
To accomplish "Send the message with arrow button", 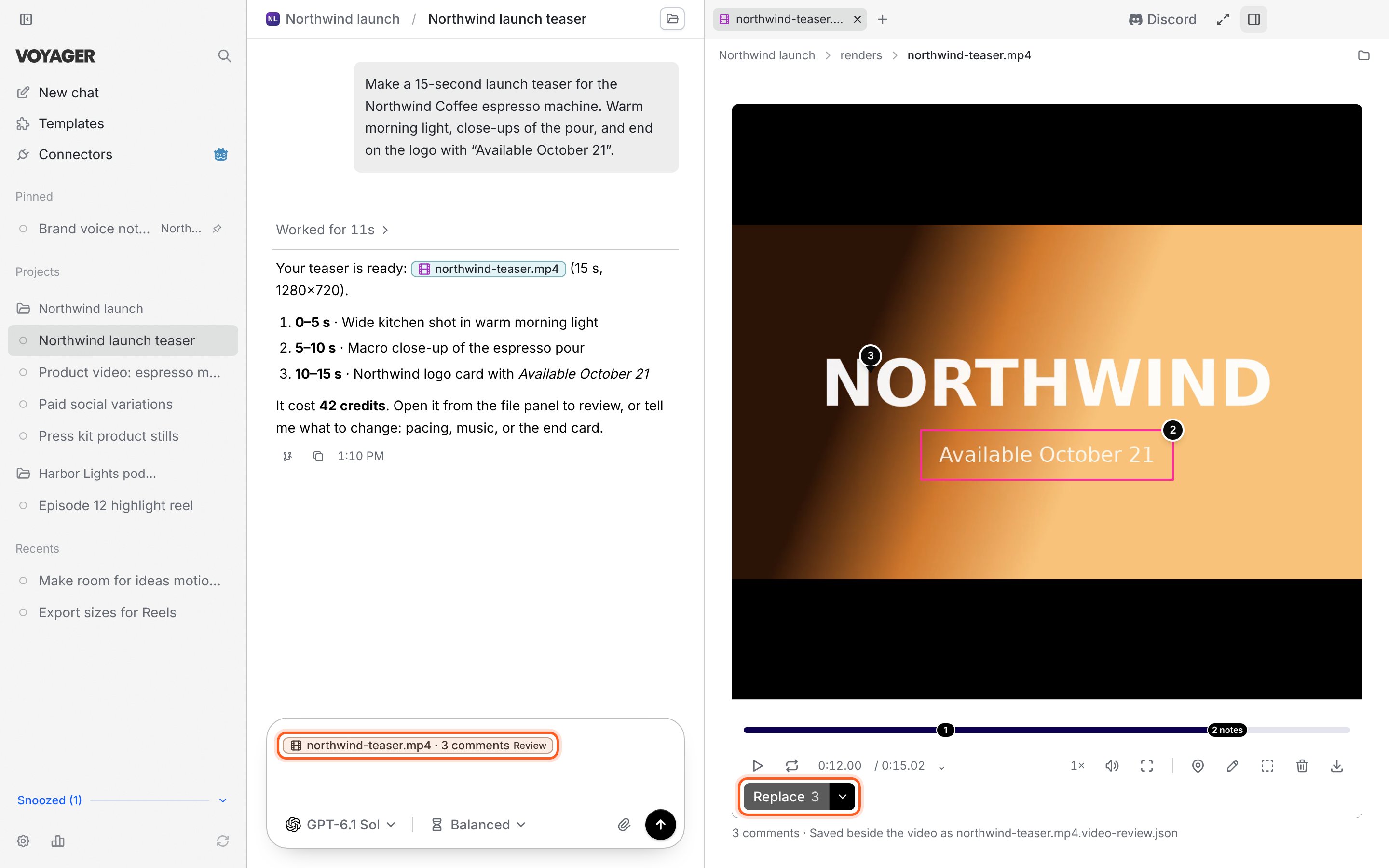I will [x=660, y=825].
